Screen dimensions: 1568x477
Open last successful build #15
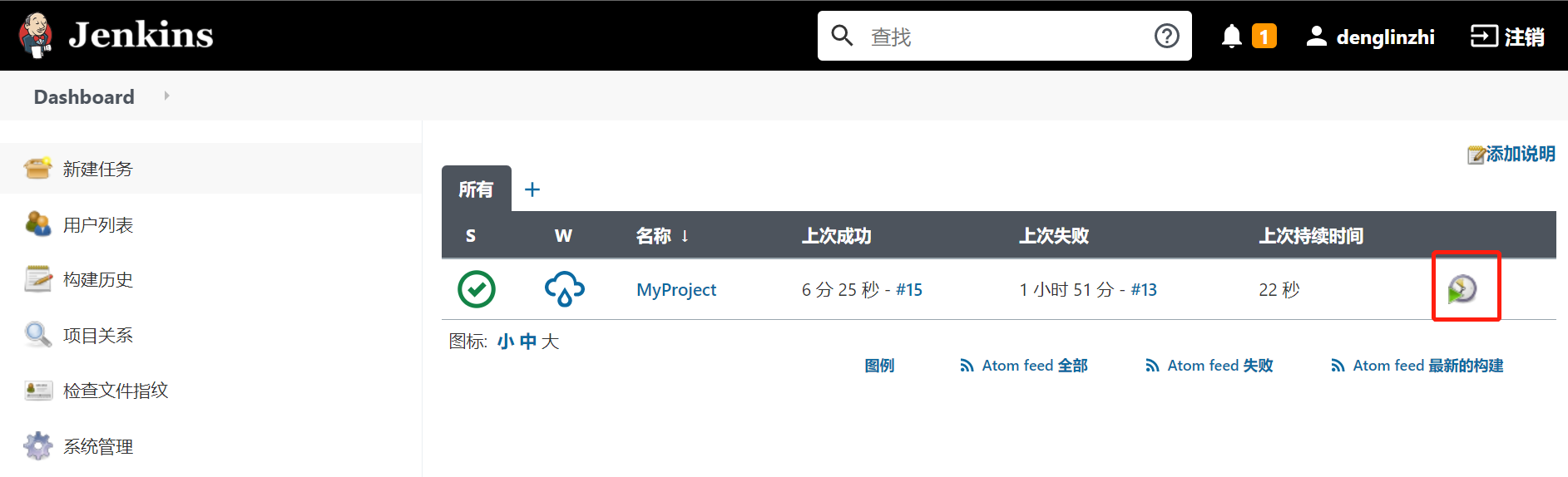tap(908, 289)
